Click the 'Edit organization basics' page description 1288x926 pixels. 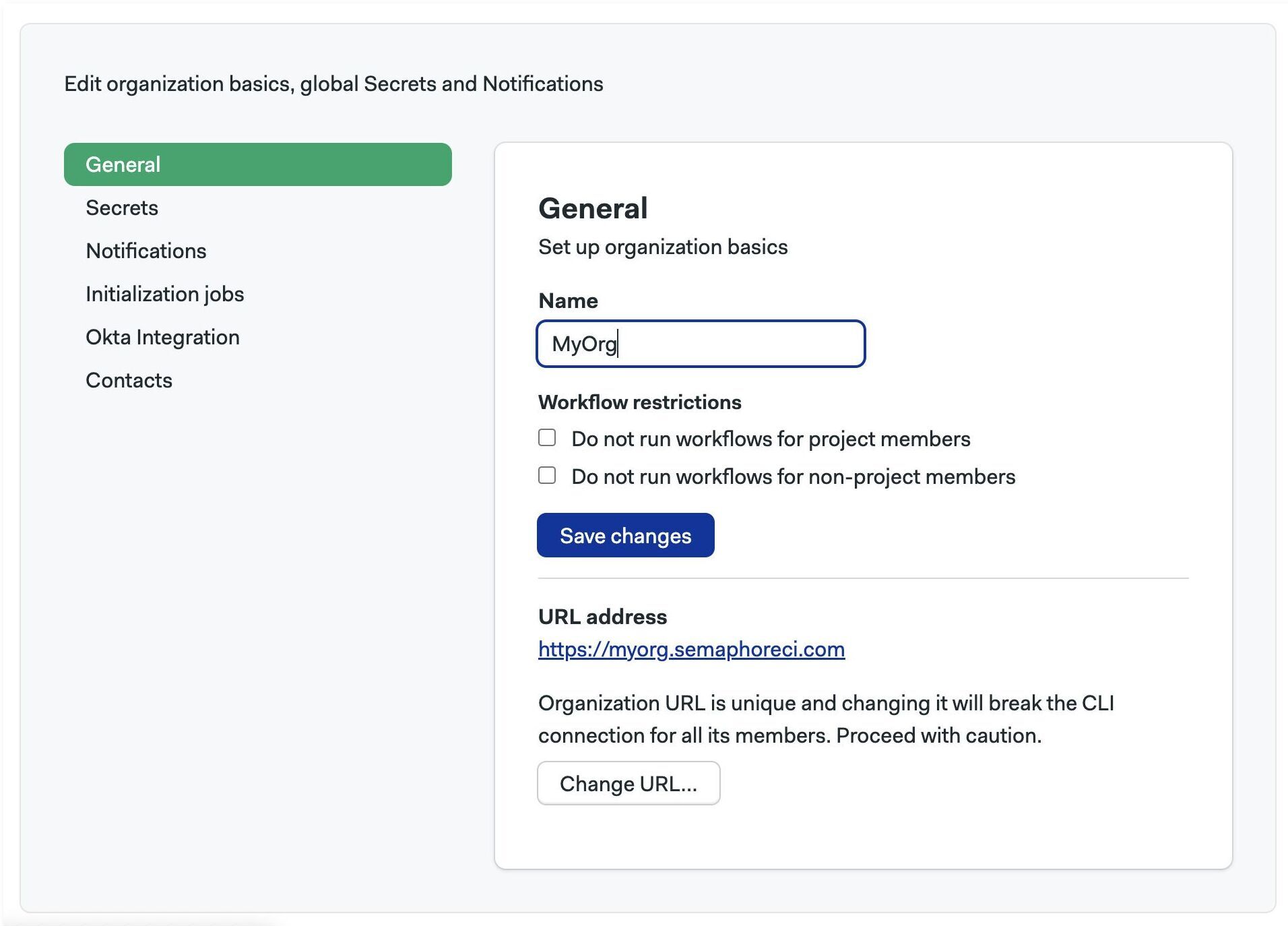click(333, 84)
